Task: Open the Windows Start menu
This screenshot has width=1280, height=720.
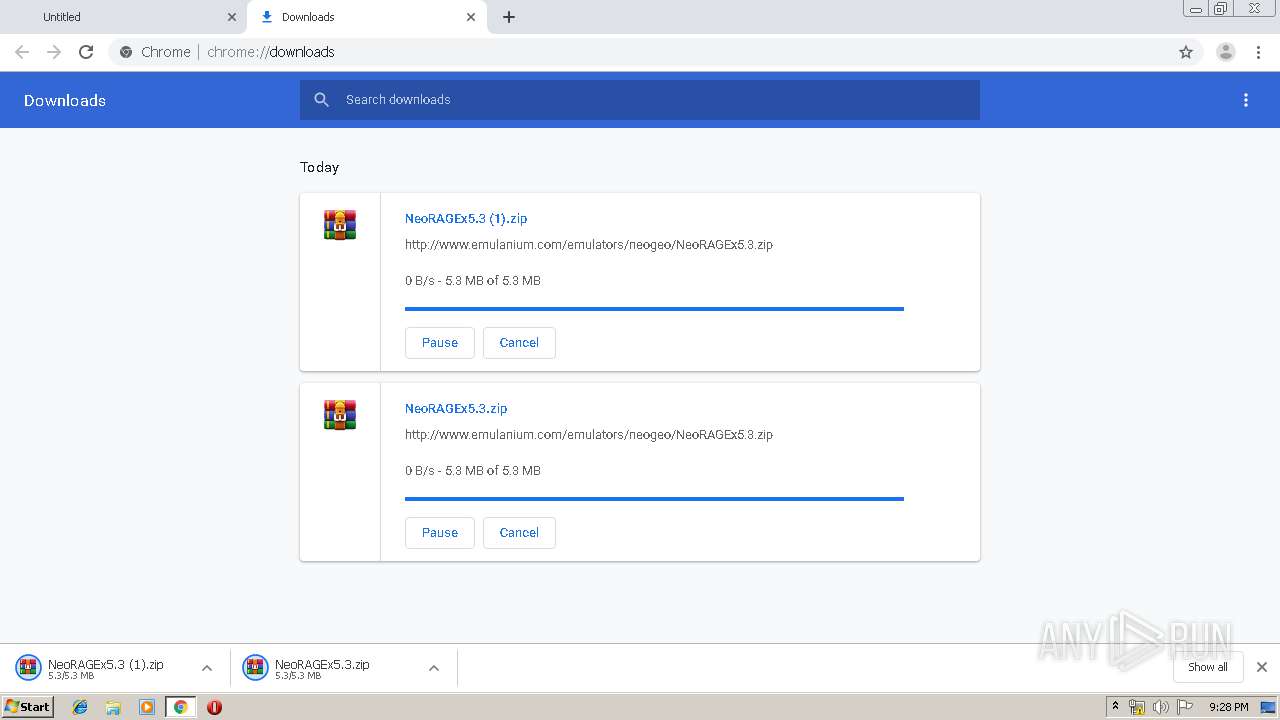Action: (x=28, y=706)
